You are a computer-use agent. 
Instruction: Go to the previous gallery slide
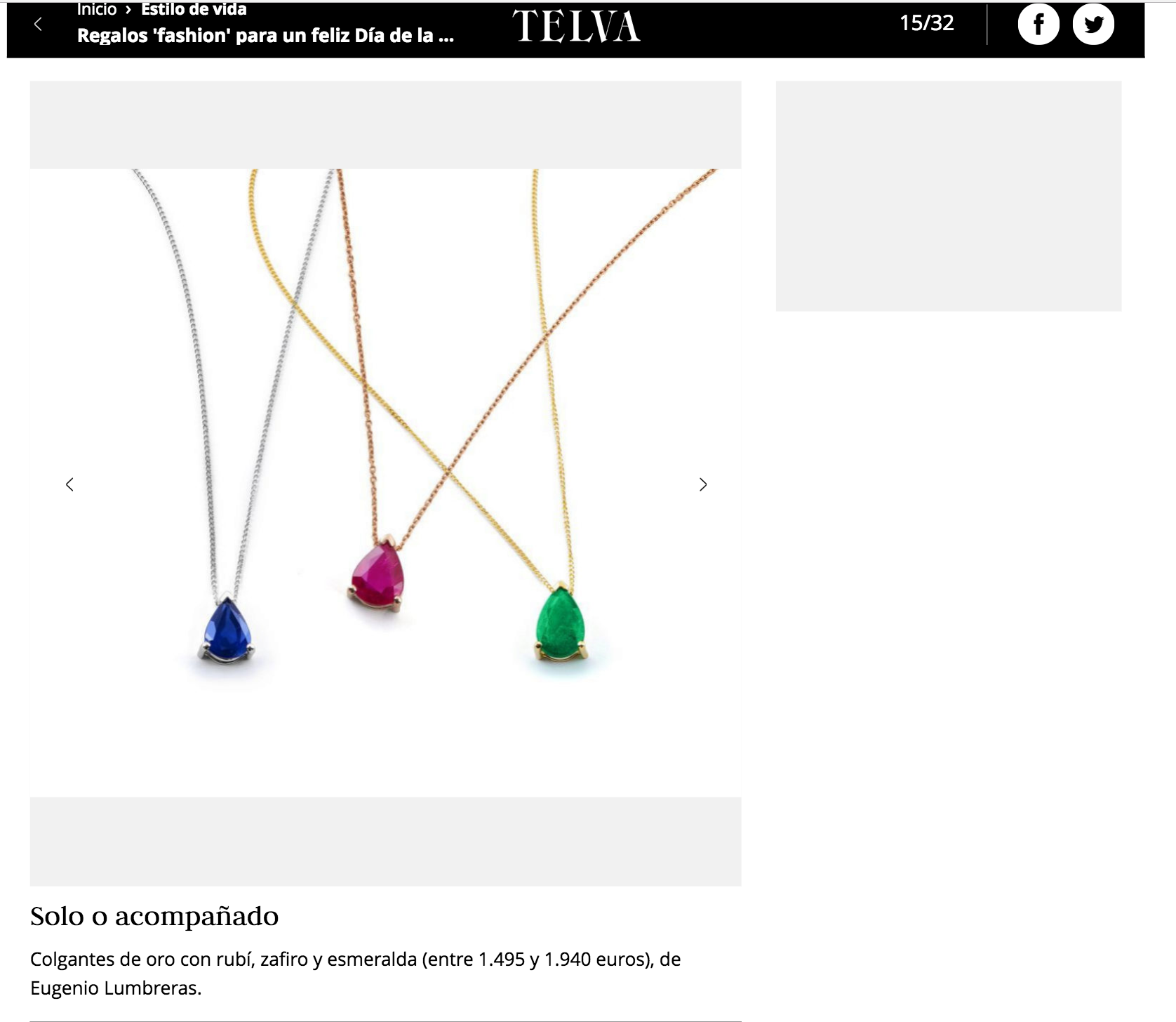coord(69,484)
